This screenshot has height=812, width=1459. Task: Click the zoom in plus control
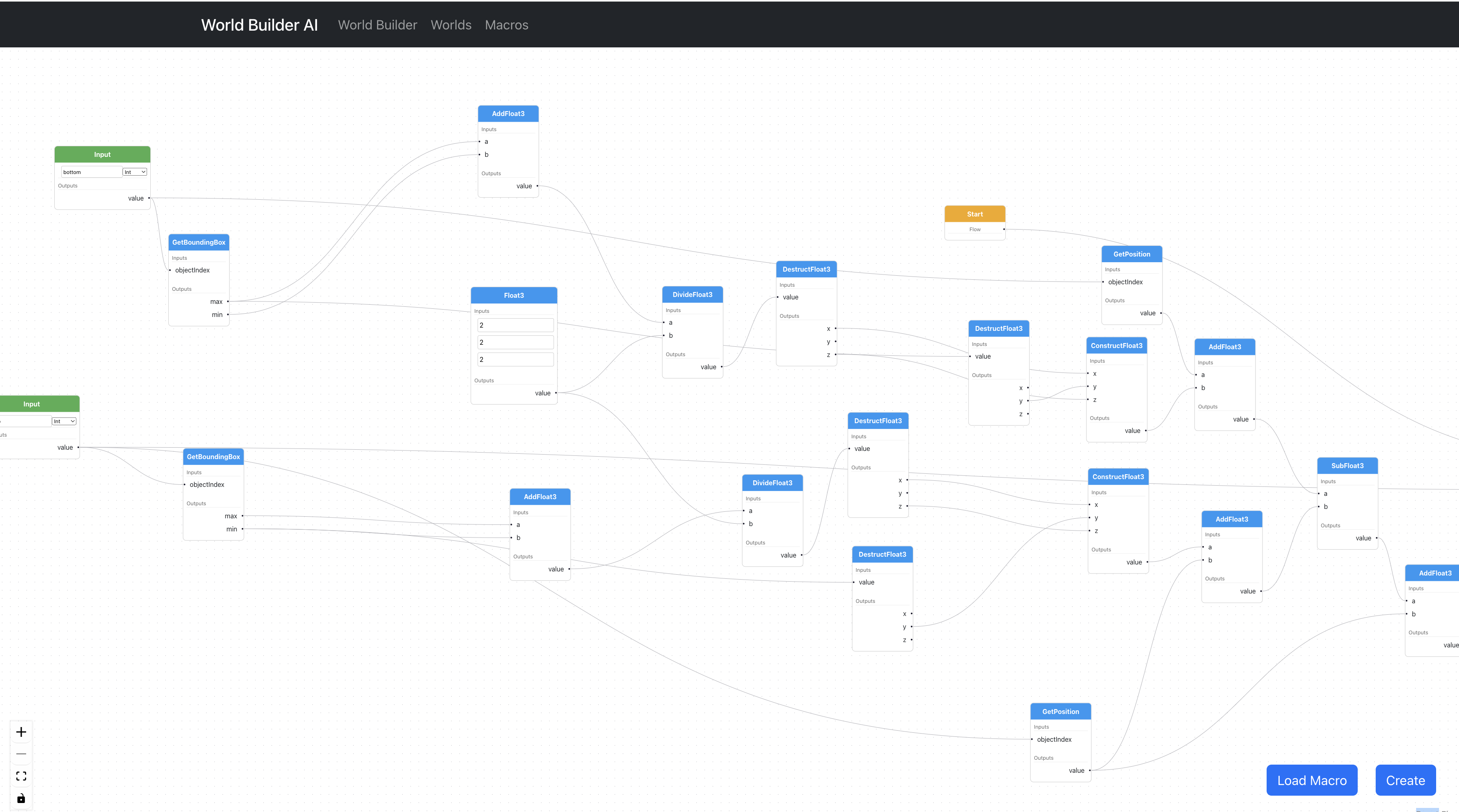click(21, 732)
